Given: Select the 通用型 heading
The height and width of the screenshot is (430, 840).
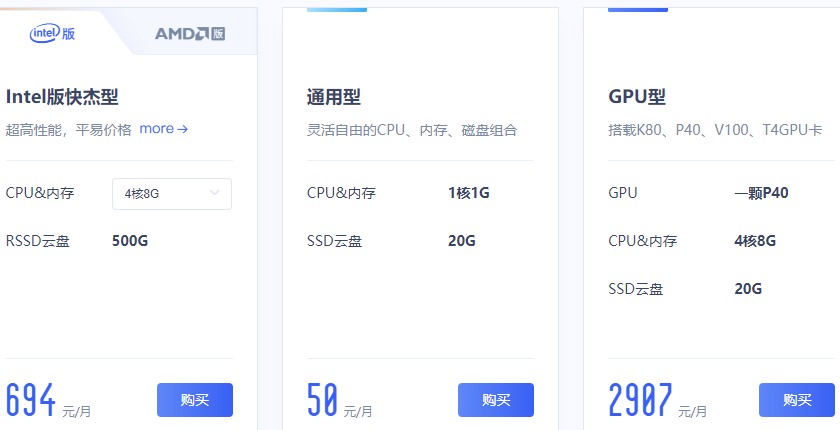Looking at the screenshot, I should point(334,97).
